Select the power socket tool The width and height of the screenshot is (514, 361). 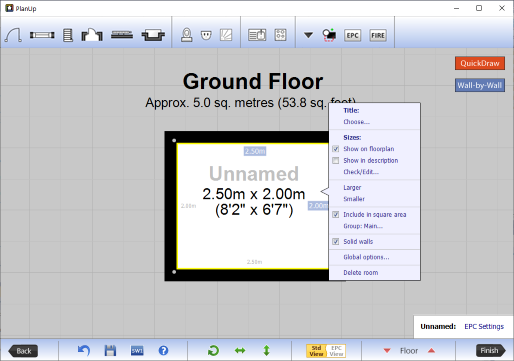pyautogui.click(x=206, y=35)
